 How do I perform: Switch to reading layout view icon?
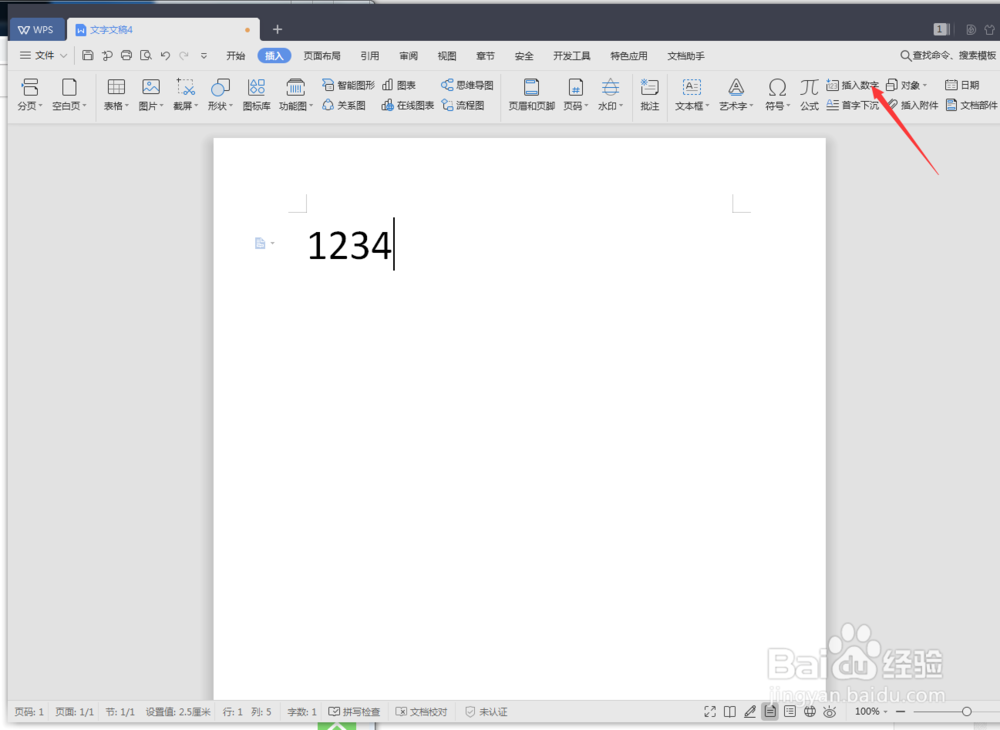click(x=730, y=712)
